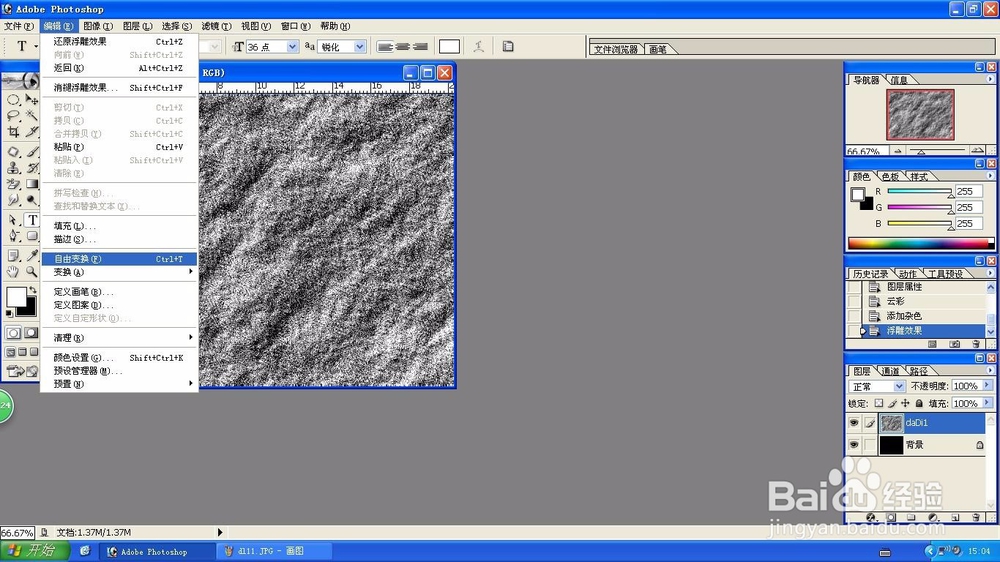Select the Pen tool
Image resolution: width=1000 pixels, height=562 pixels.
point(13,236)
